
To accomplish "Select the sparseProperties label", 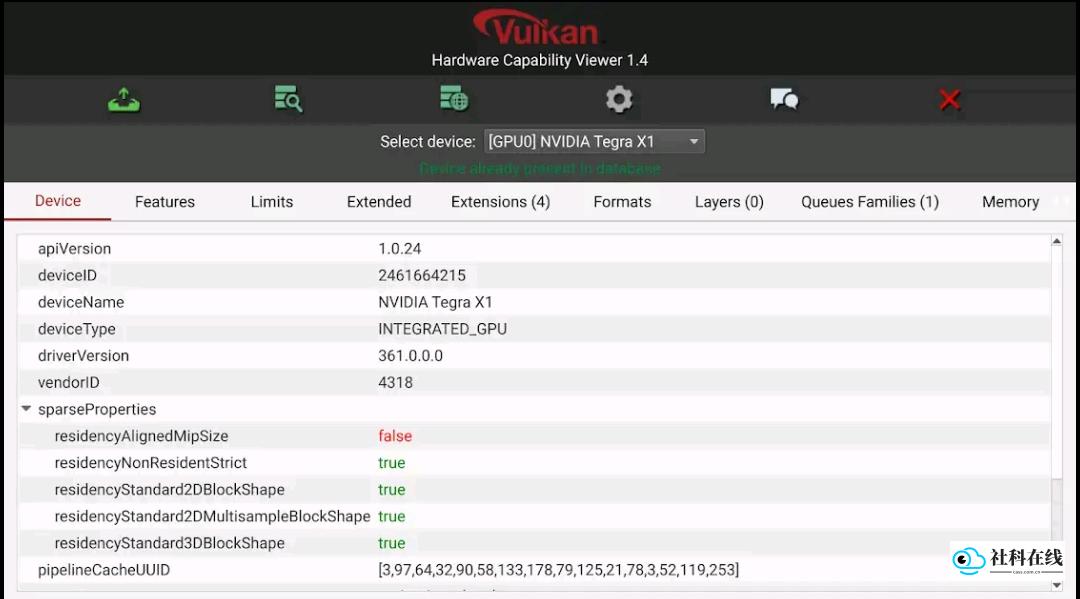I will (97, 410).
